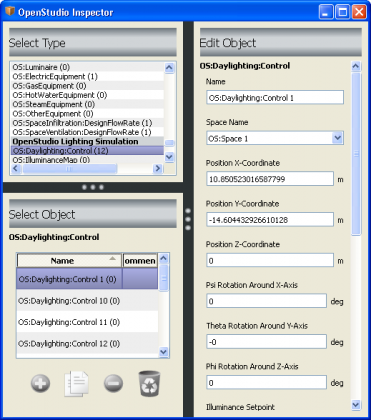Click the copy object pages icon
This screenshot has height=420, width=371.
point(77,383)
